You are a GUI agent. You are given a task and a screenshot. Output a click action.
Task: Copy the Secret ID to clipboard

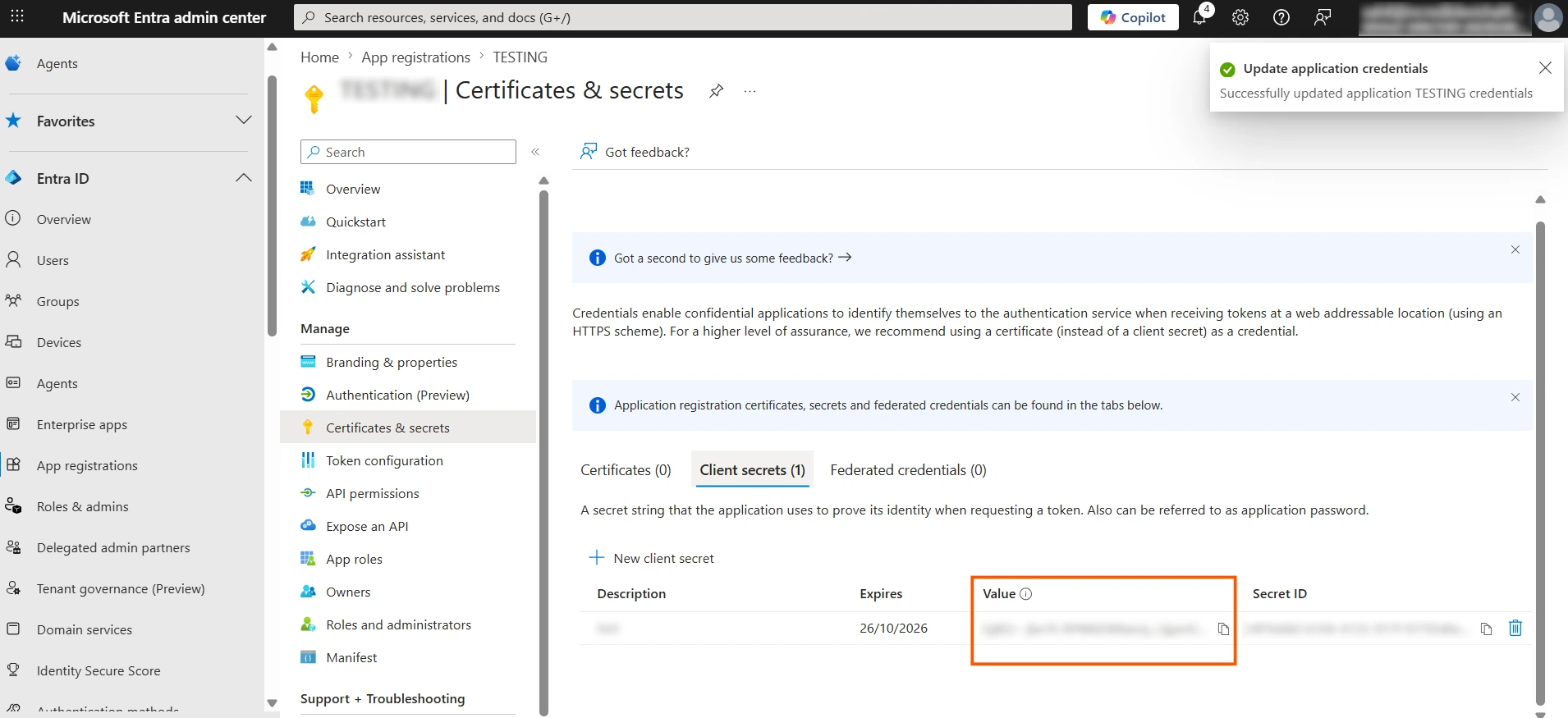click(x=1486, y=629)
